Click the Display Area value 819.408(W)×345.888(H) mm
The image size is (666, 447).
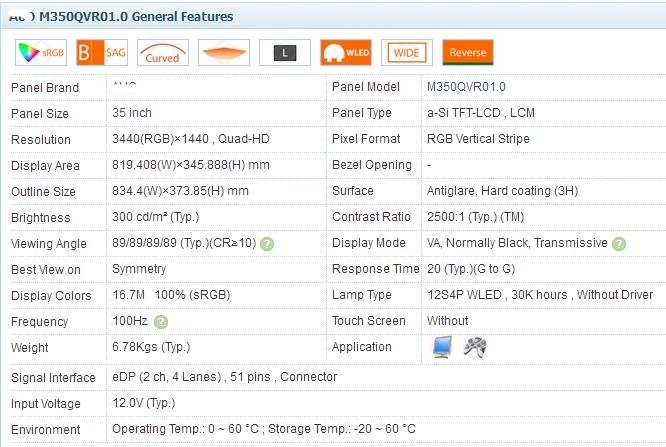[191, 165]
